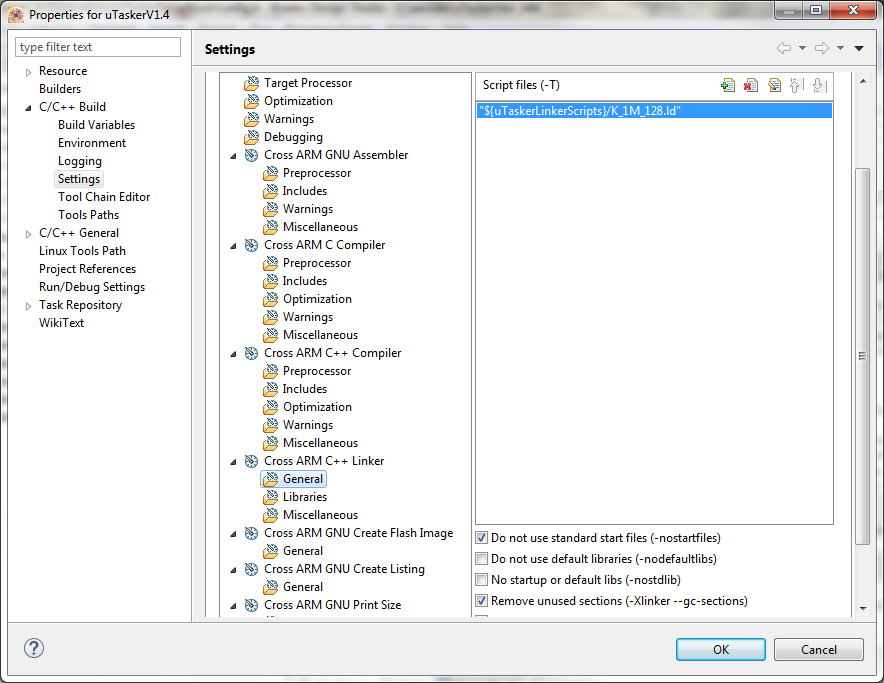Open back history dropdown arrow
Image resolution: width=884 pixels, height=683 pixels.
tap(802, 49)
